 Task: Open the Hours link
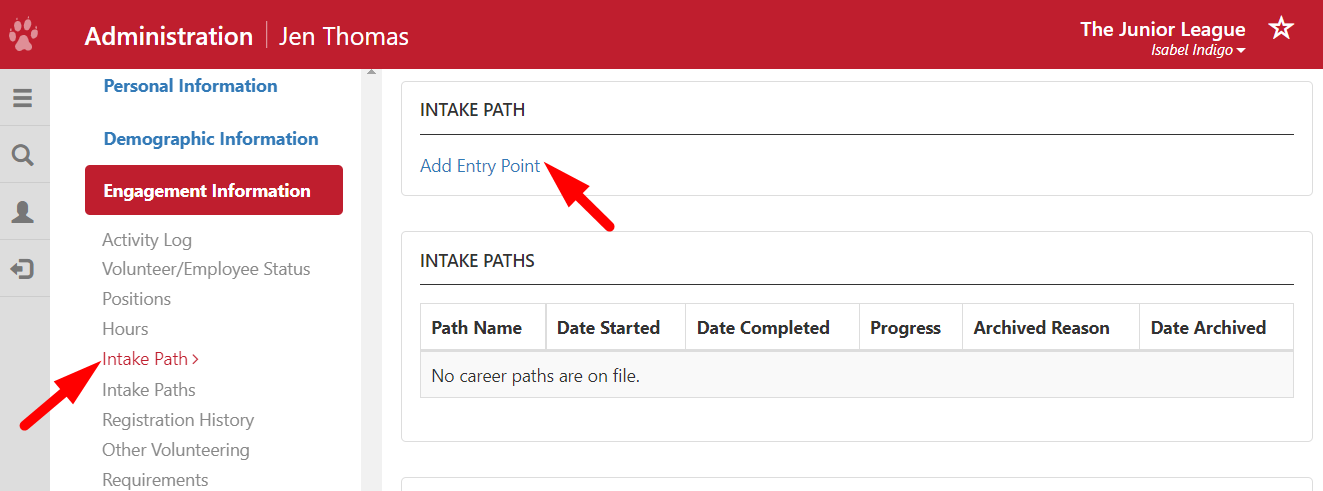[125, 329]
